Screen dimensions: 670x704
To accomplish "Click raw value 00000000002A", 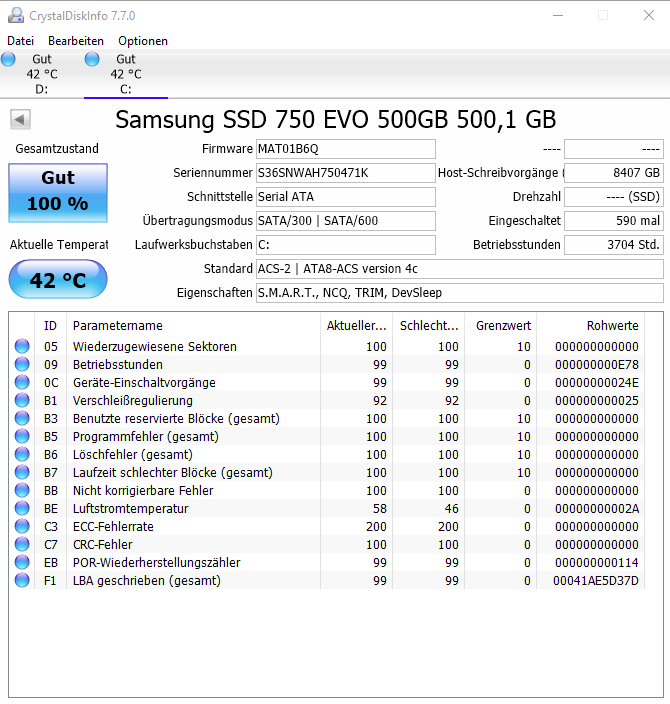I will pyautogui.click(x=596, y=509).
